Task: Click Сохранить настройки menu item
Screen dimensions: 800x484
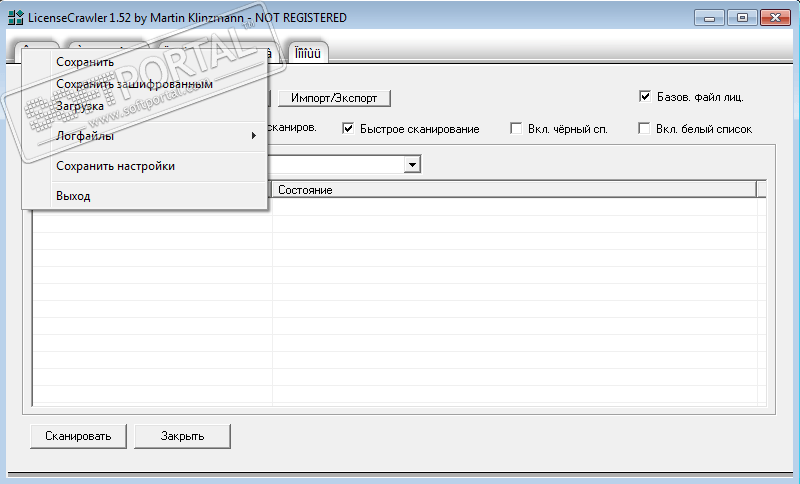Action: (144, 166)
